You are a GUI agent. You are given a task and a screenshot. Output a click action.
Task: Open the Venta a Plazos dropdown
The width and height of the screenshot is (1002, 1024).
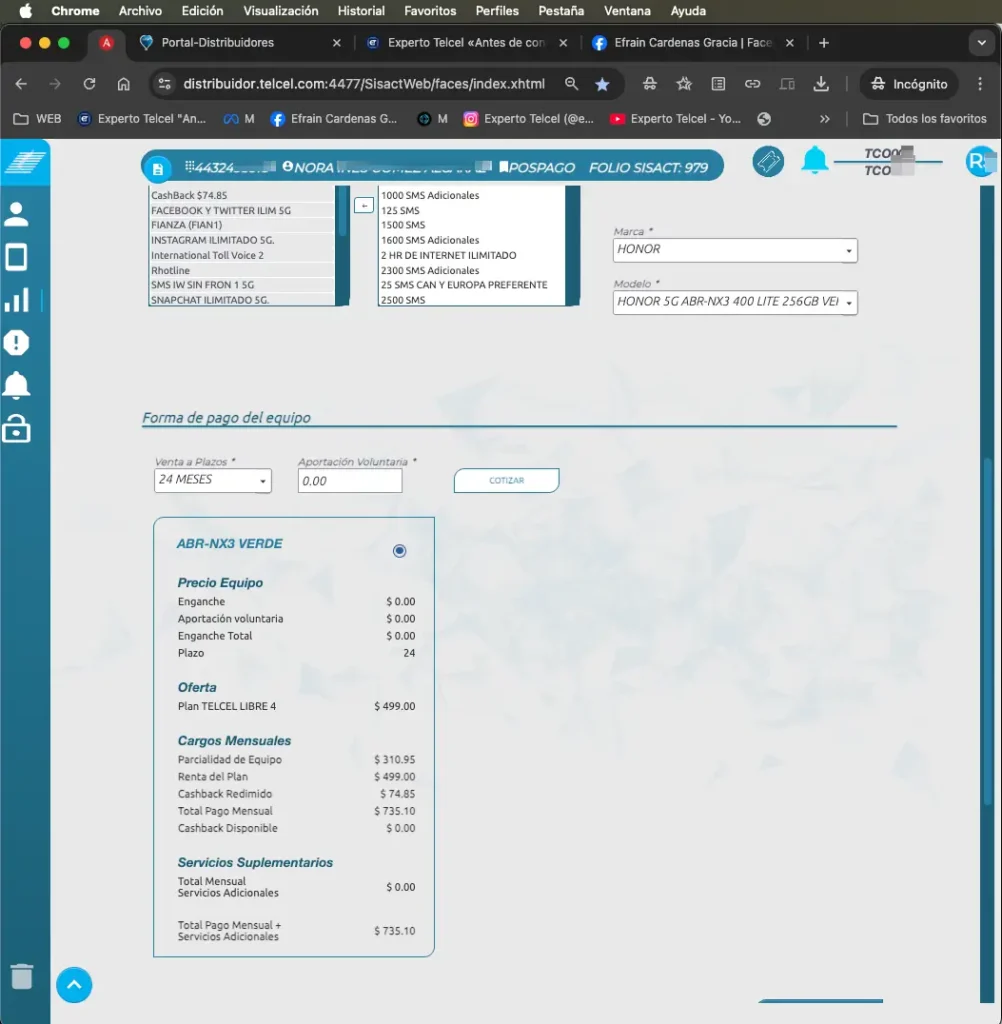point(212,481)
